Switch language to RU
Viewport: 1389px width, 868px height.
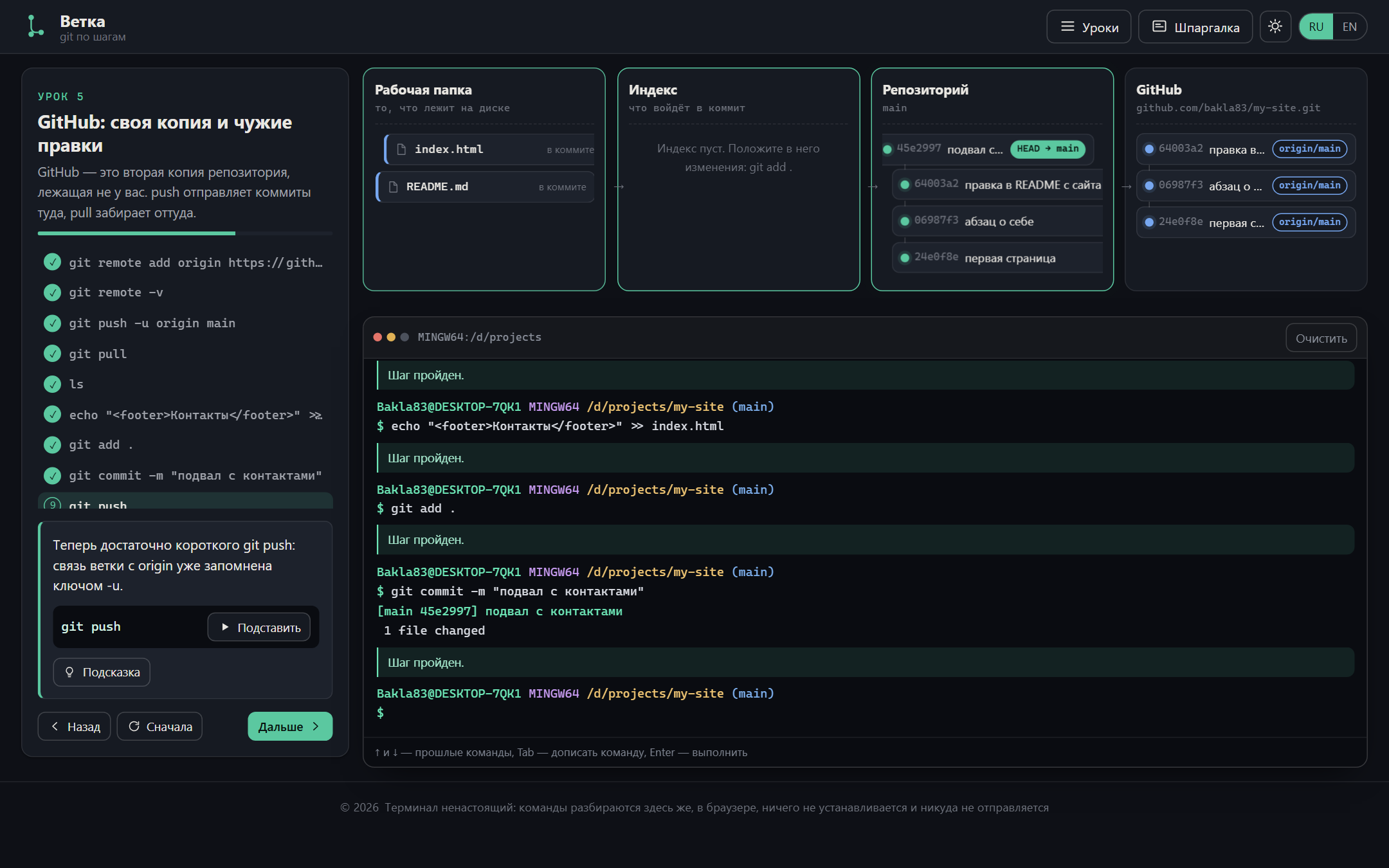[x=1316, y=27]
